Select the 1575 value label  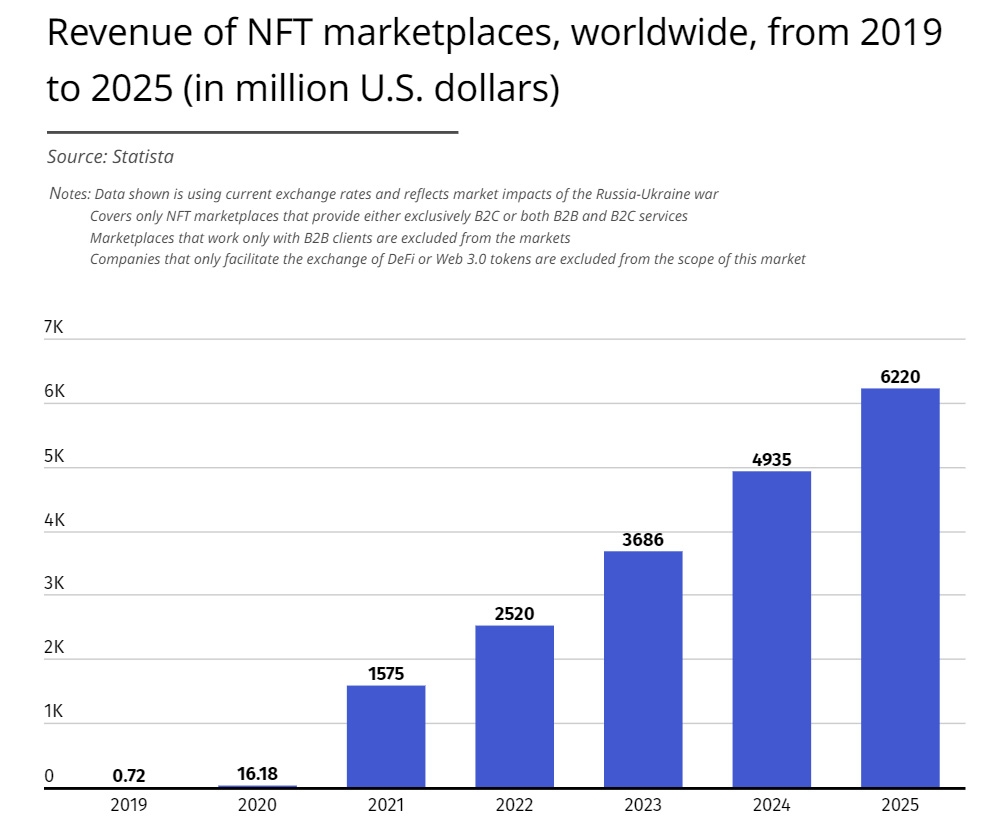click(386, 673)
